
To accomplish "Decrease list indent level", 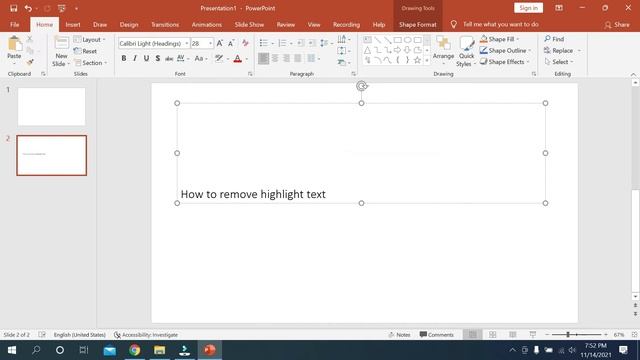I will click(300, 43).
